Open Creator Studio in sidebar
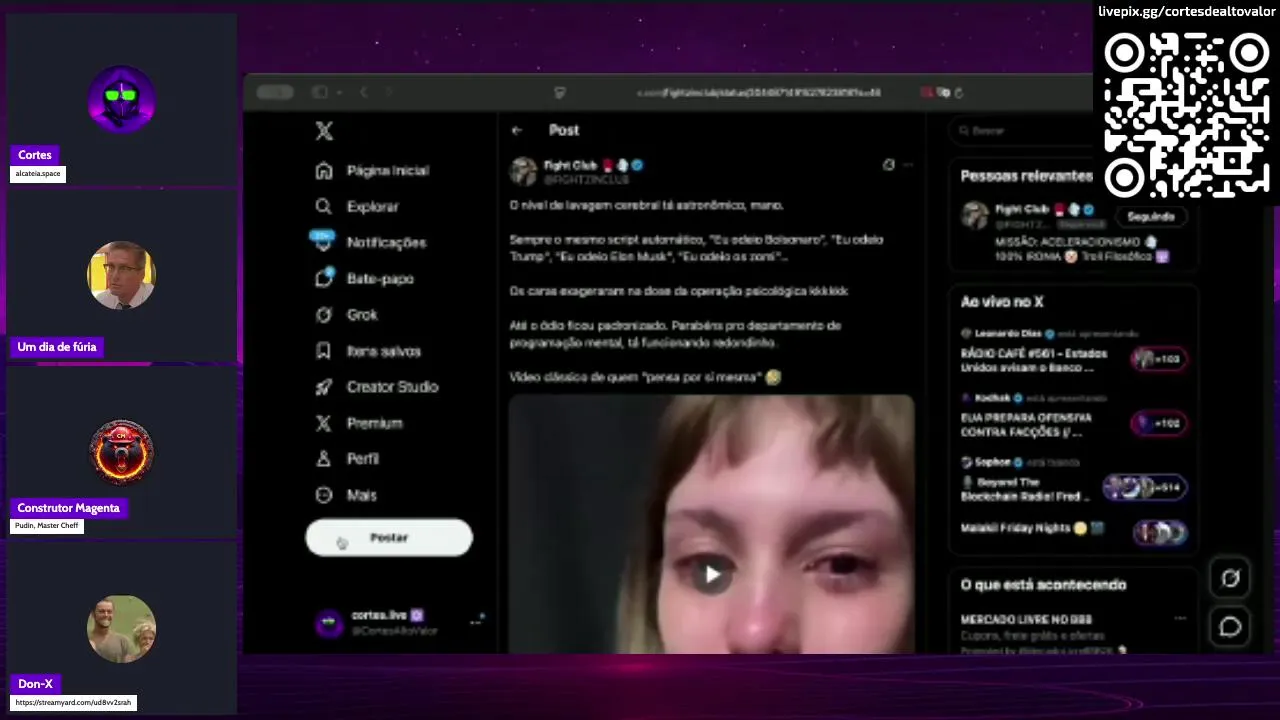This screenshot has width=1280, height=720. click(x=377, y=387)
